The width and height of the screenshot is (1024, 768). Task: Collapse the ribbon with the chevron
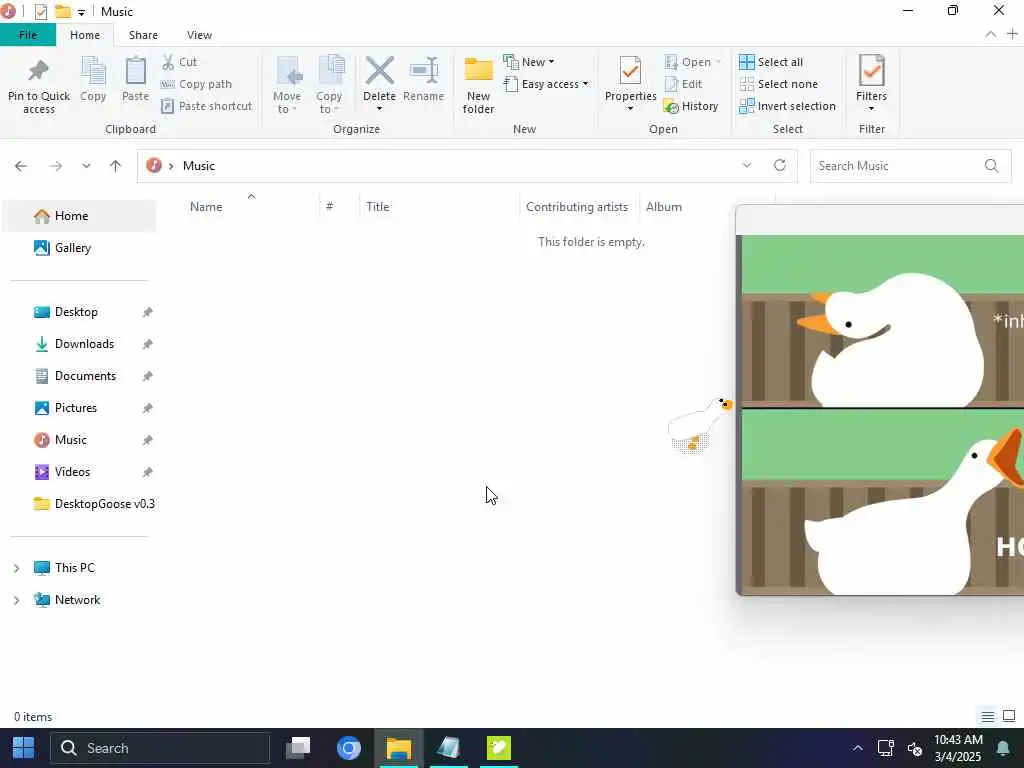point(990,35)
